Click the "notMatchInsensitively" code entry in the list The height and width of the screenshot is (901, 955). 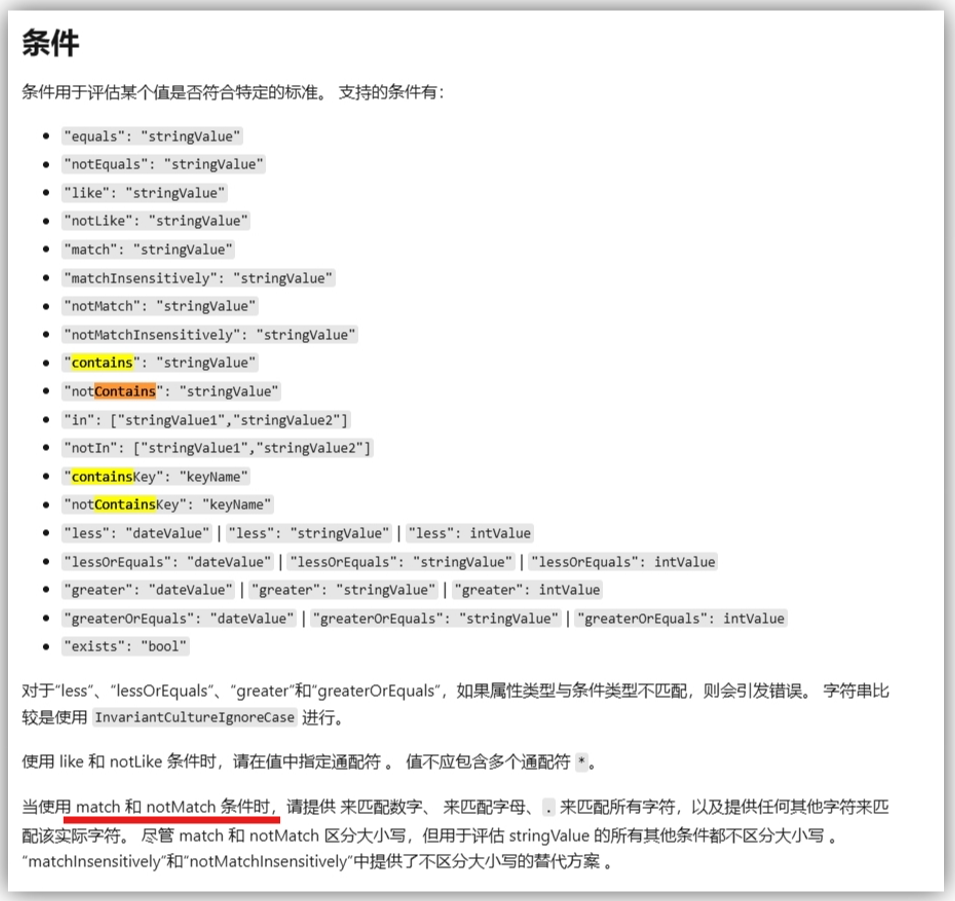[x=209, y=335]
